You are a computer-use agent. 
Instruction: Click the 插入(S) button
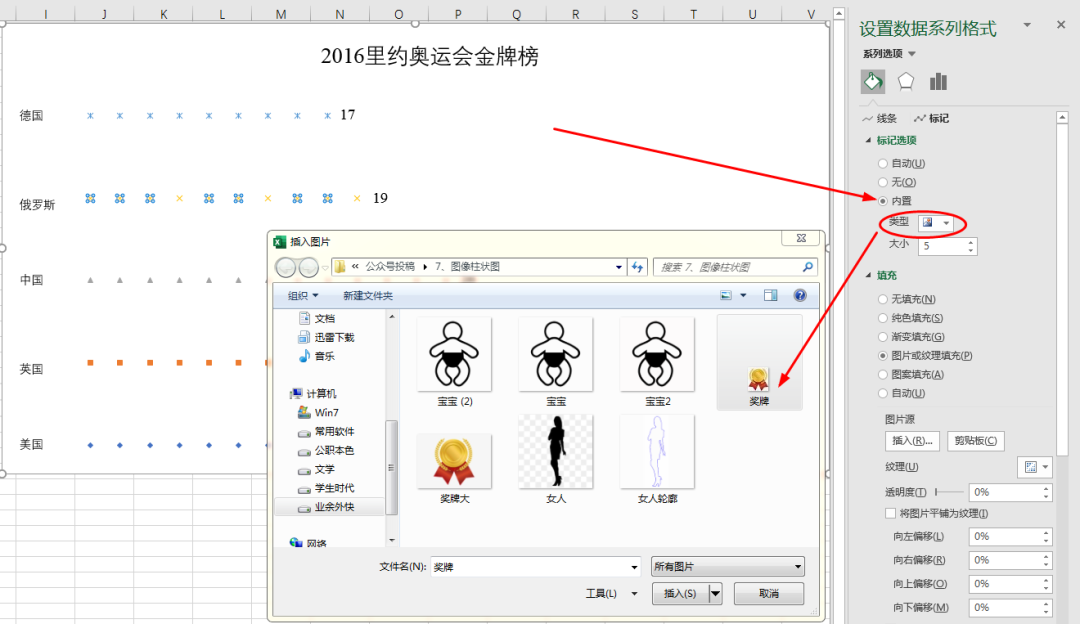(x=680, y=593)
